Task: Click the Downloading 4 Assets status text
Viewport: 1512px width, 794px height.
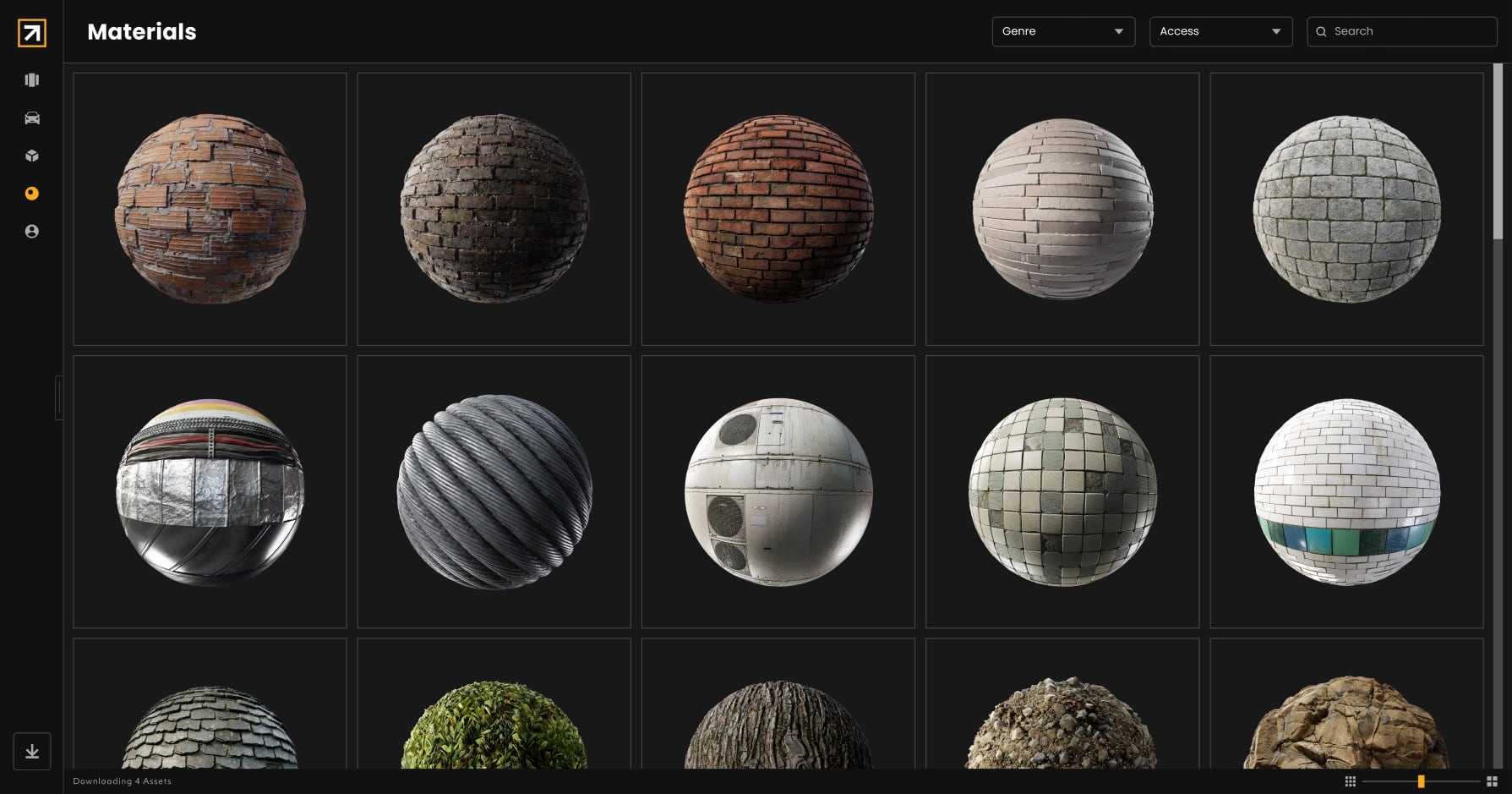Action: 122,781
